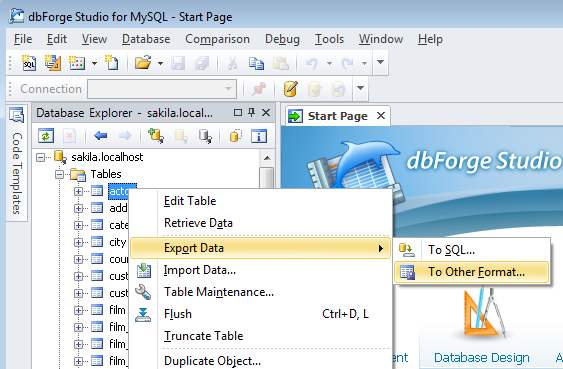This screenshot has width=563, height=369.
Task: Open the View menu
Action: 94,39
